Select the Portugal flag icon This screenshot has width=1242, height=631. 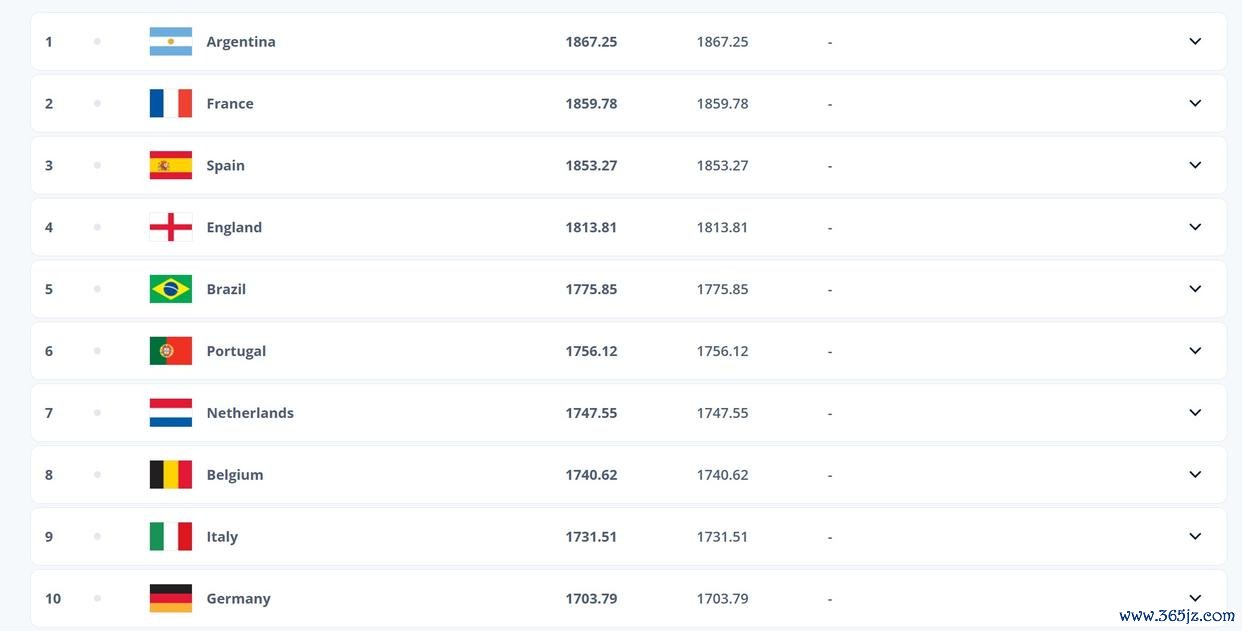[170, 351]
